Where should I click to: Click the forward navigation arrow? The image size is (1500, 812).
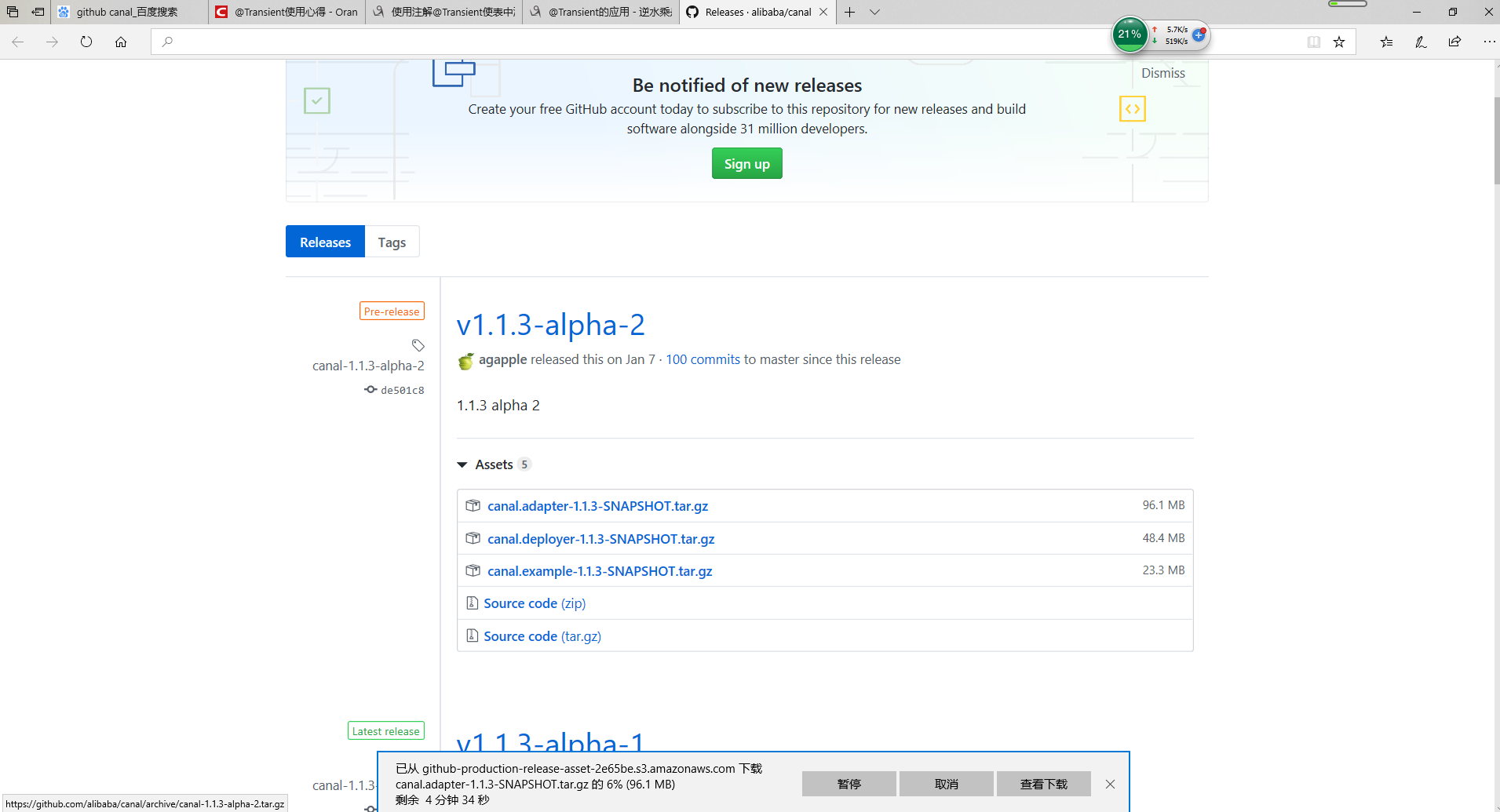tap(53, 42)
